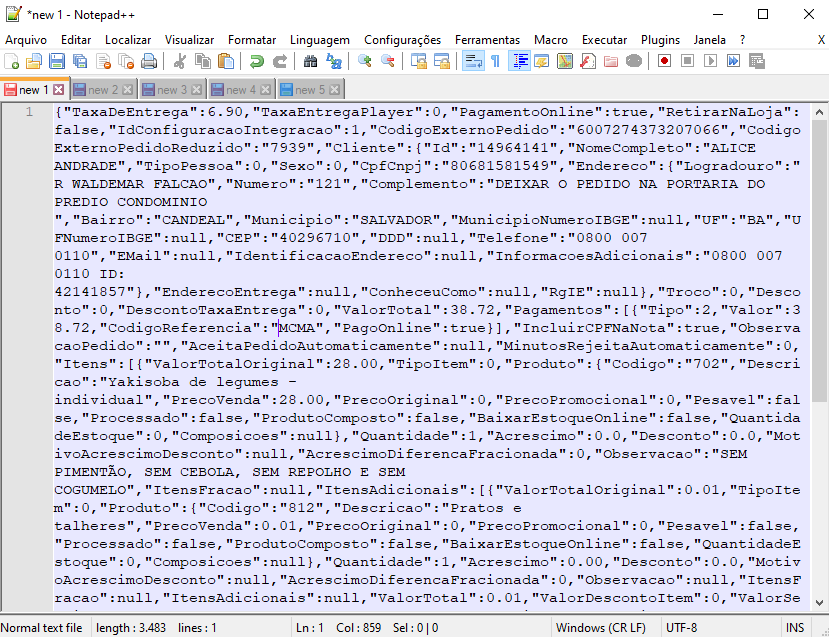Viewport: 829px width, 637px height.
Task: Open the Macro menu
Action: 551,40
